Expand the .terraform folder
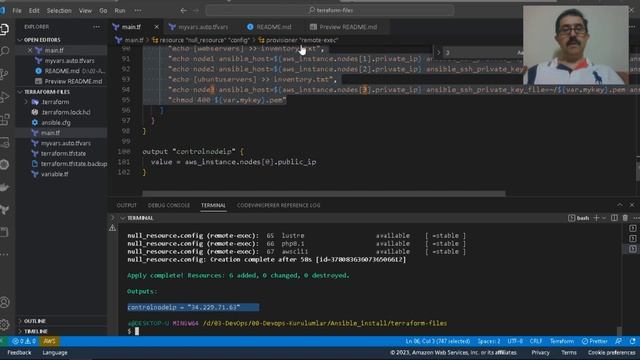Viewport: 640px width, 360px height. pos(55,102)
